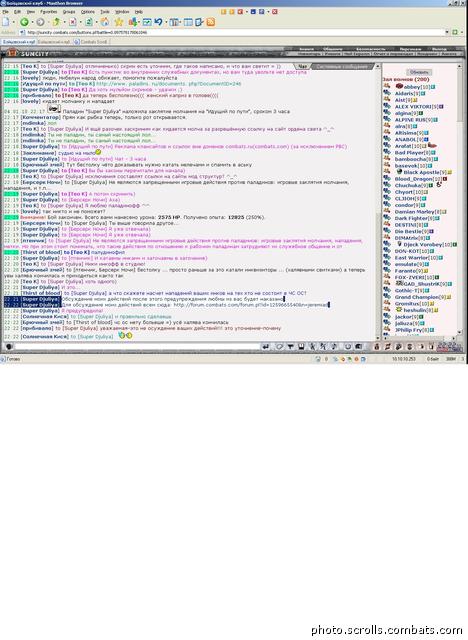This screenshot has width=468, height=640.
Task: Click the green Back navigation button
Action: [x=24, y=22]
